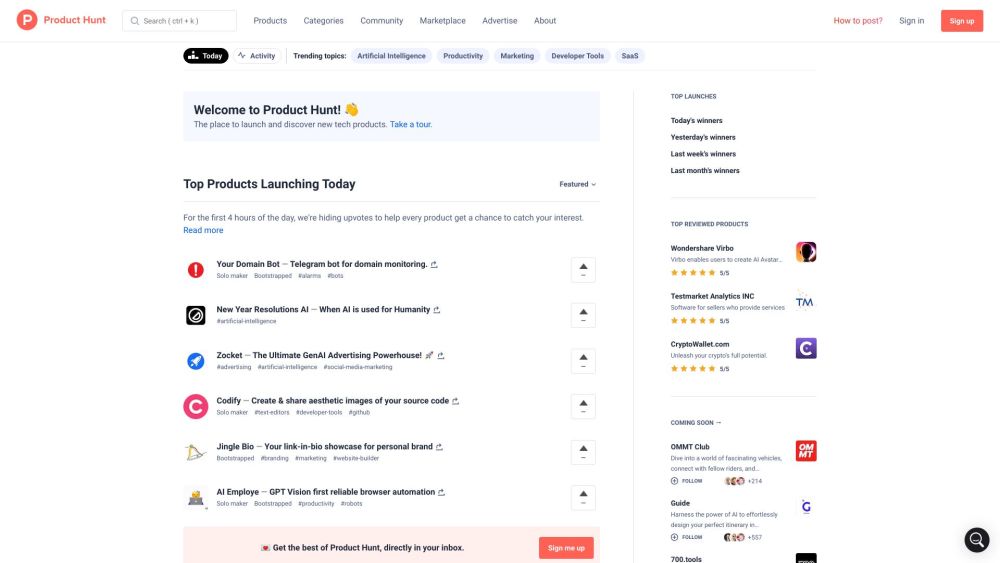
Task: Open the Zocket rocket product icon
Action: pos(196,361)
